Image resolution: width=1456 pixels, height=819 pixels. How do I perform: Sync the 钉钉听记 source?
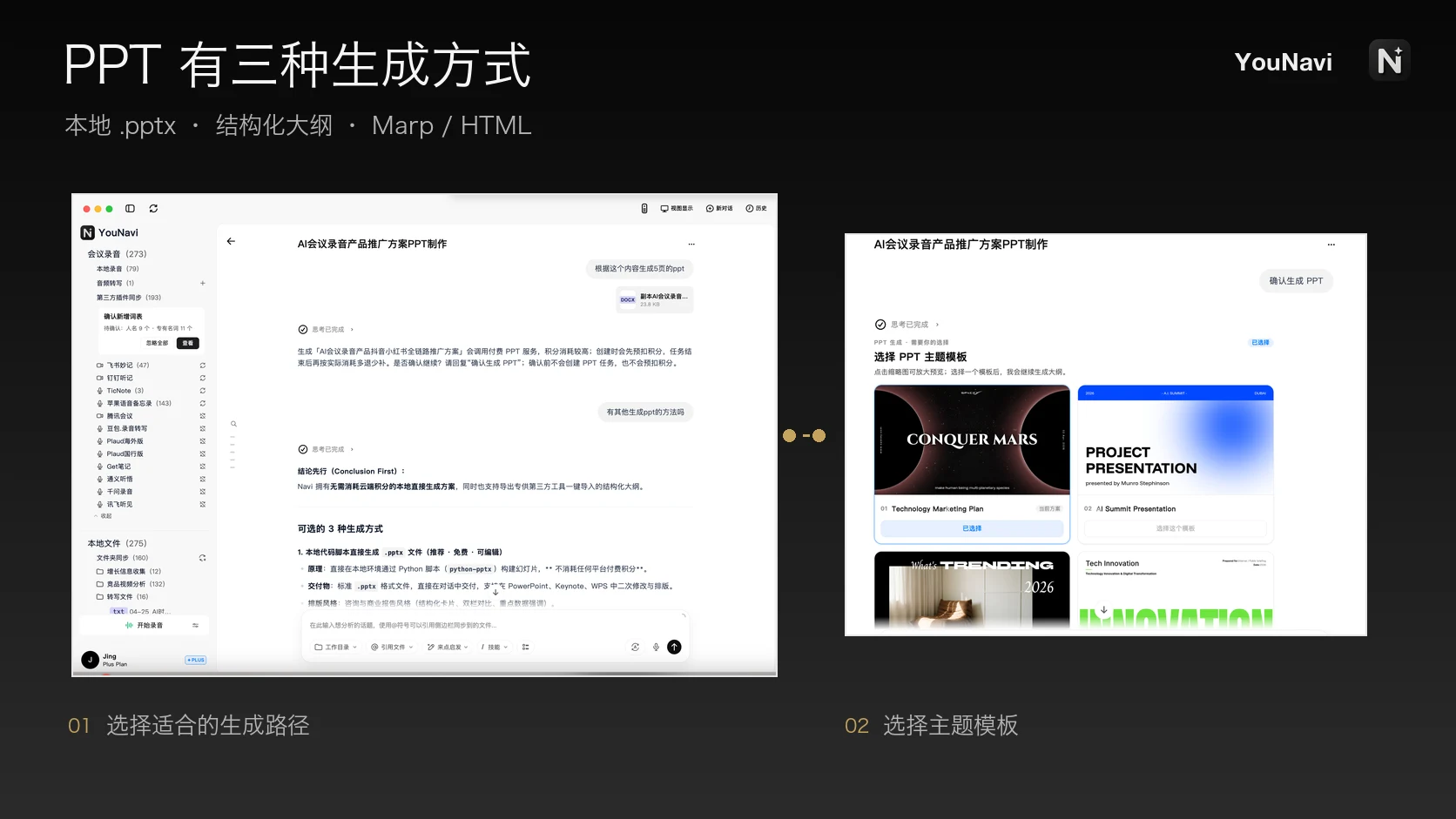[203, 378]
